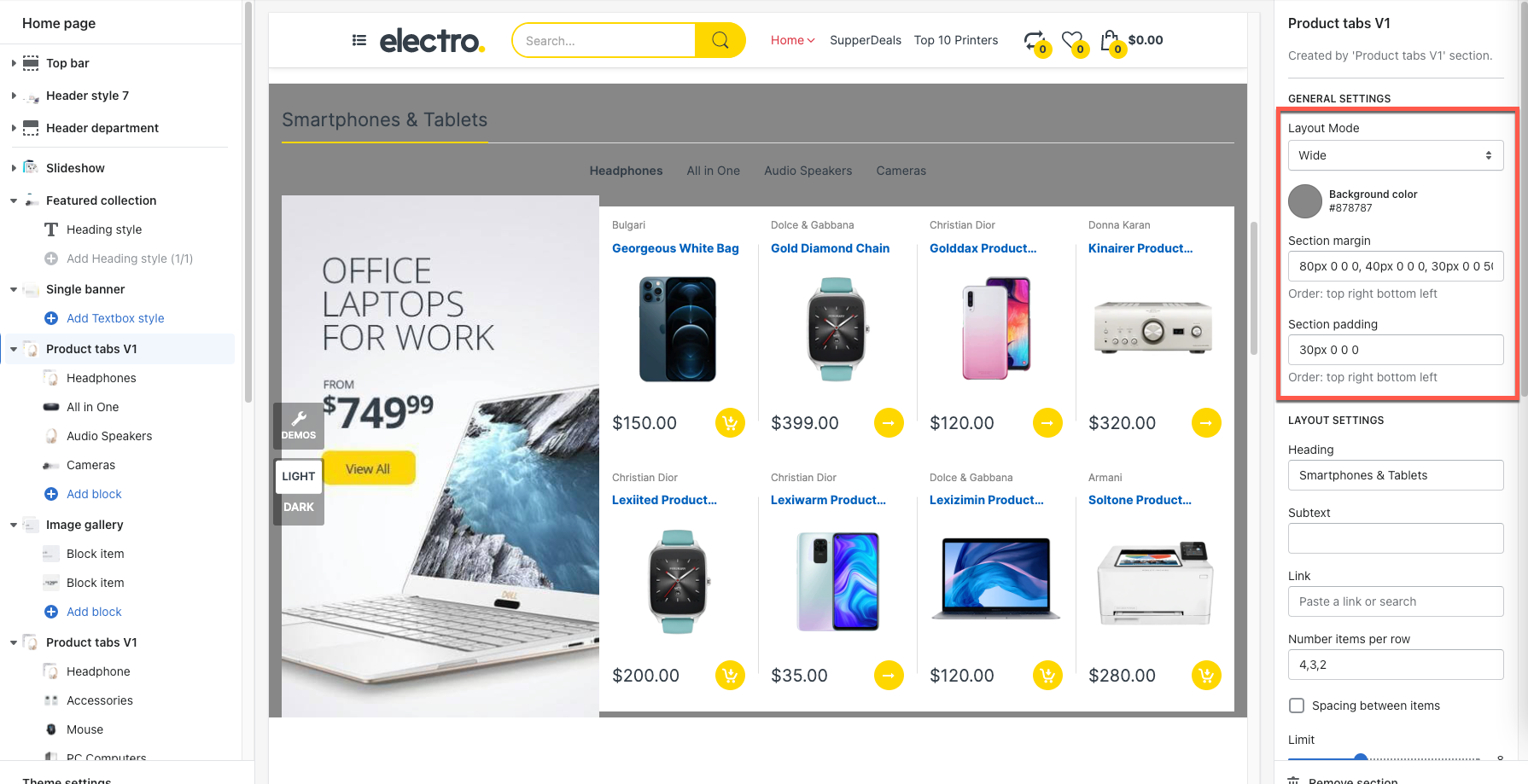1528x784 pixels.
Task: Select the Audio Speakers product tab
Action: [808, 171]
